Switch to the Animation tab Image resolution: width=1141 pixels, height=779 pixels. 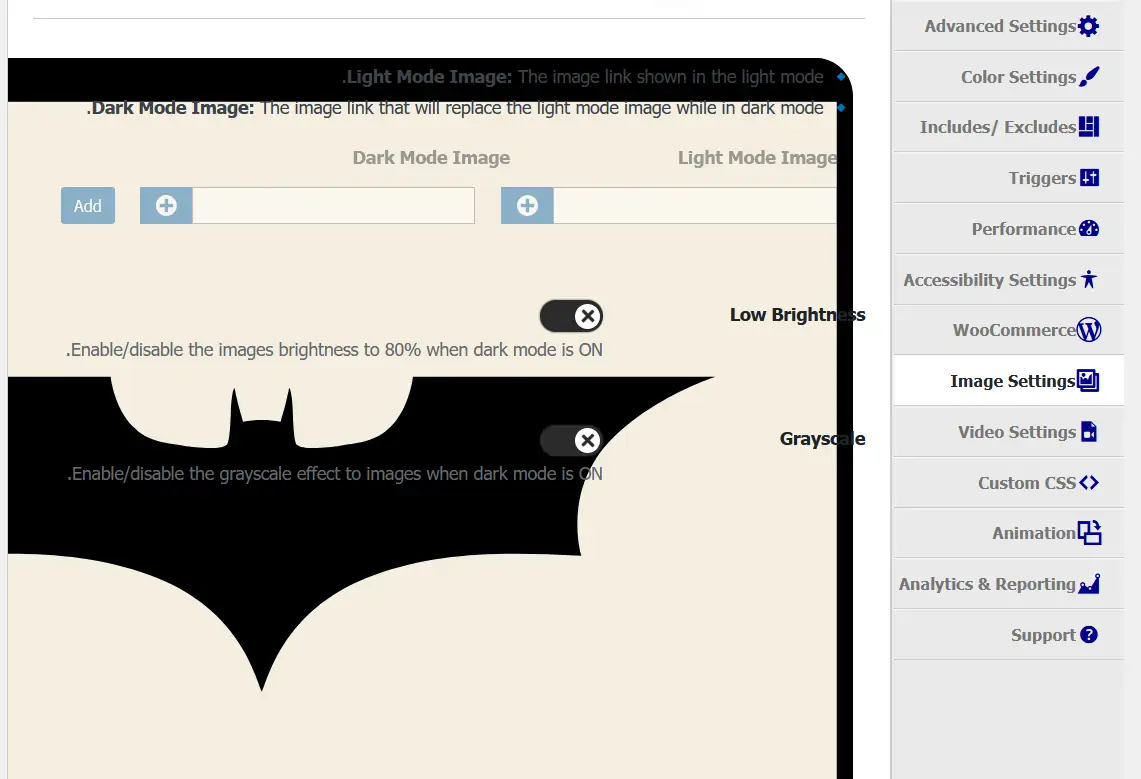pos(1009,532)
